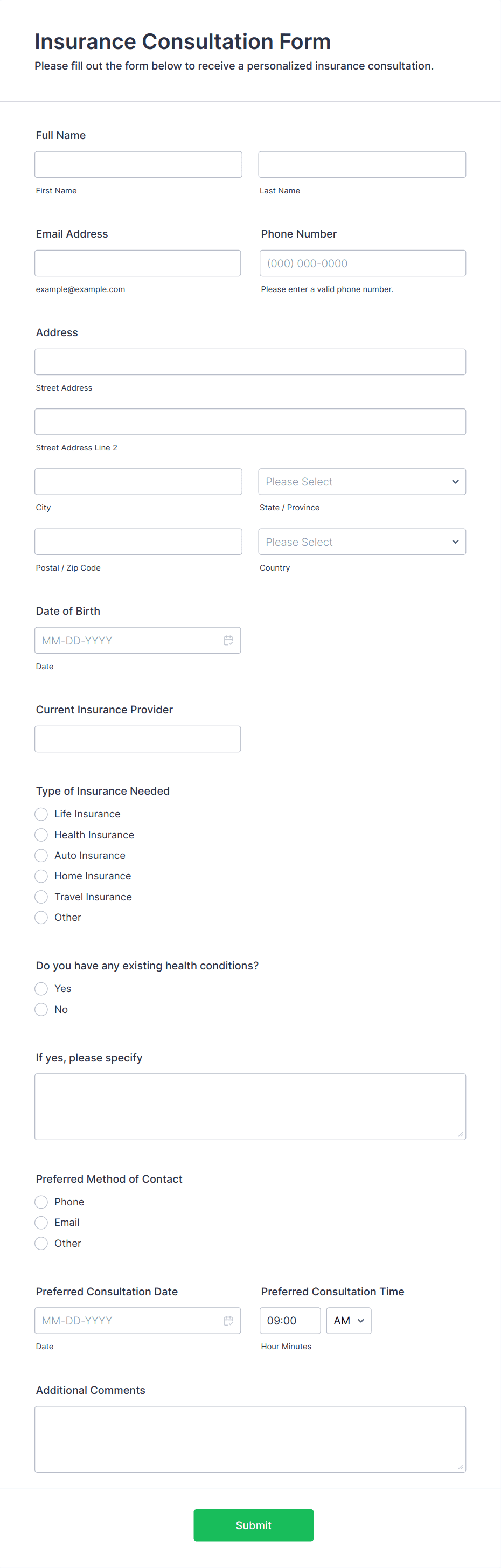This screenshot has height=1568, width=501.
Task: Open the AM/PM time dropdown
Action: tap(348, 1320)
